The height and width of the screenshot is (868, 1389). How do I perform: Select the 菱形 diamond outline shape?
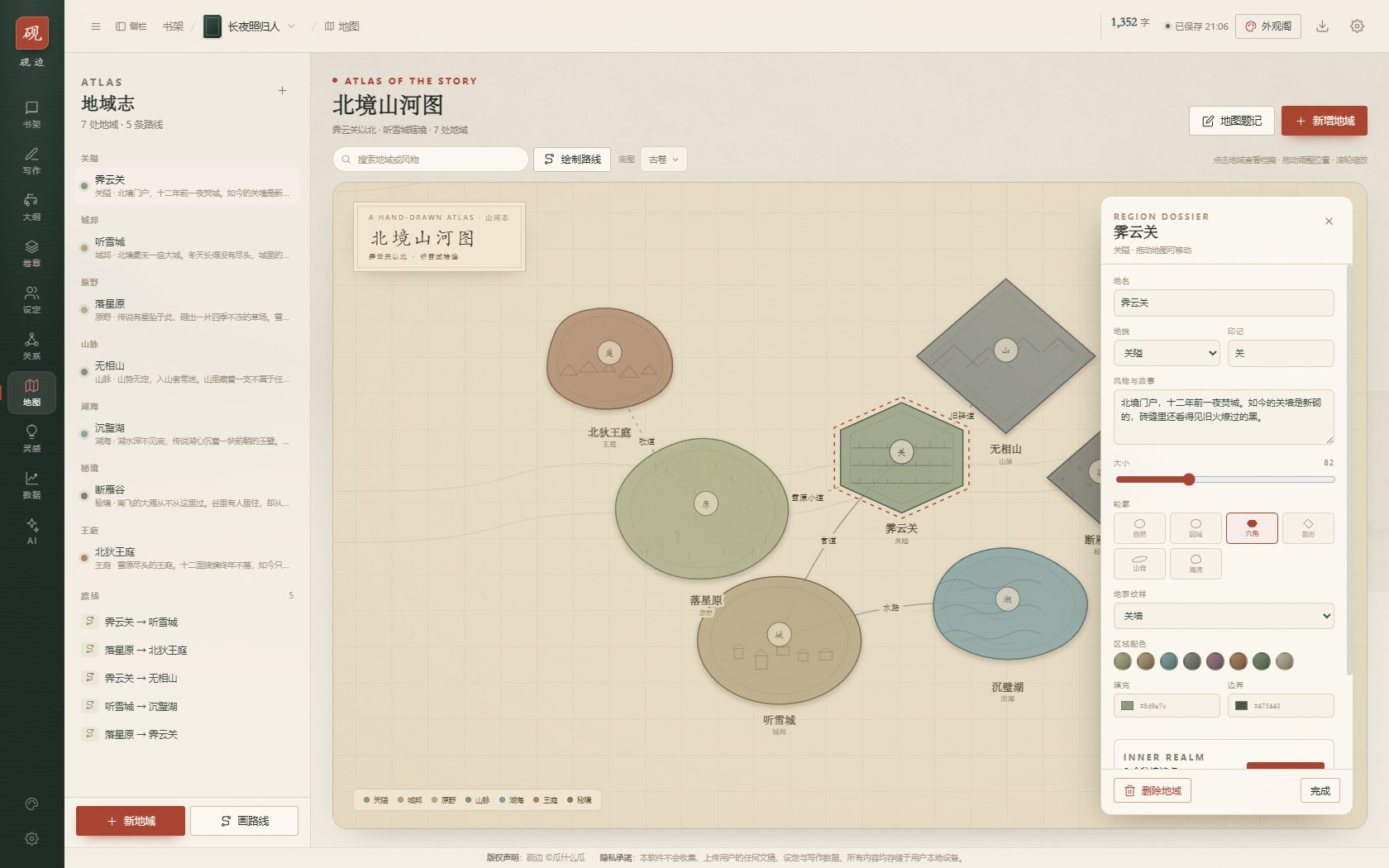pos(1308,527)
